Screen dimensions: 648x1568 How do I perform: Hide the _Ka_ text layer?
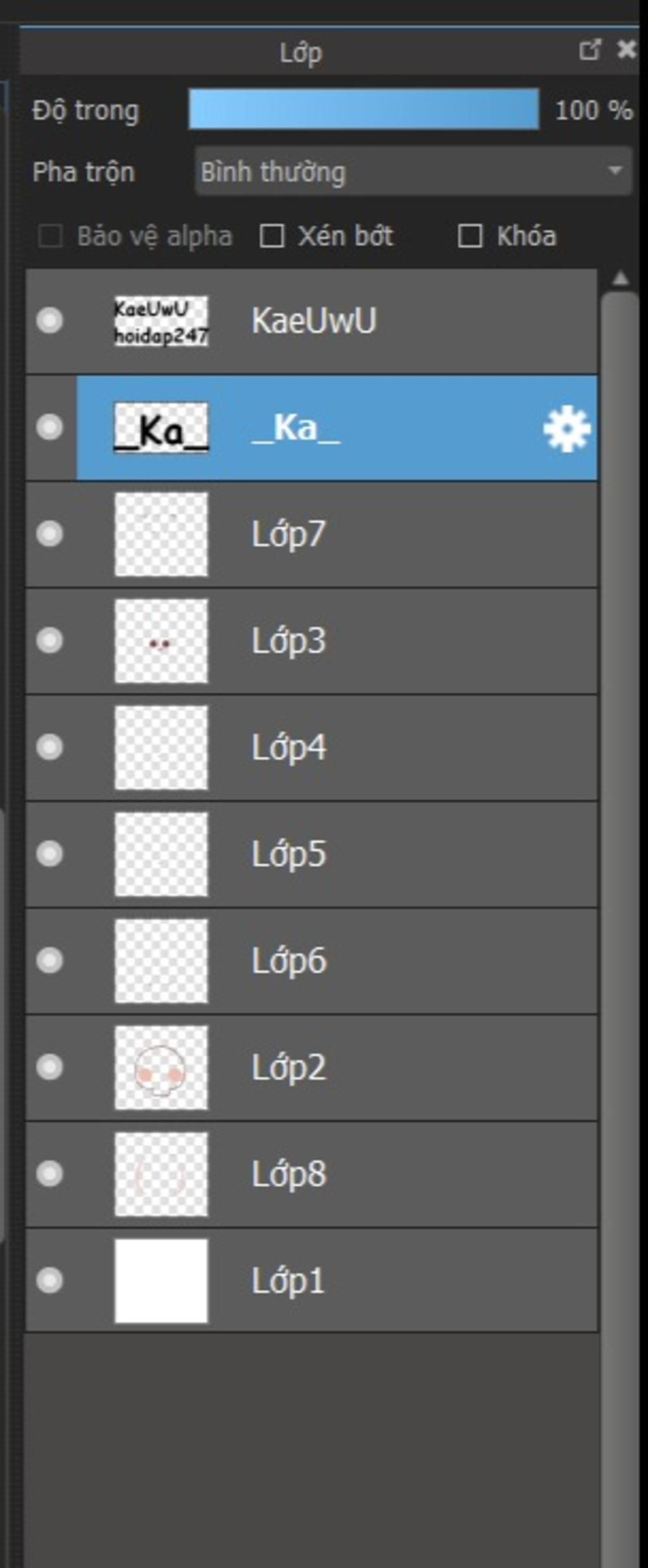coord(49,427)
